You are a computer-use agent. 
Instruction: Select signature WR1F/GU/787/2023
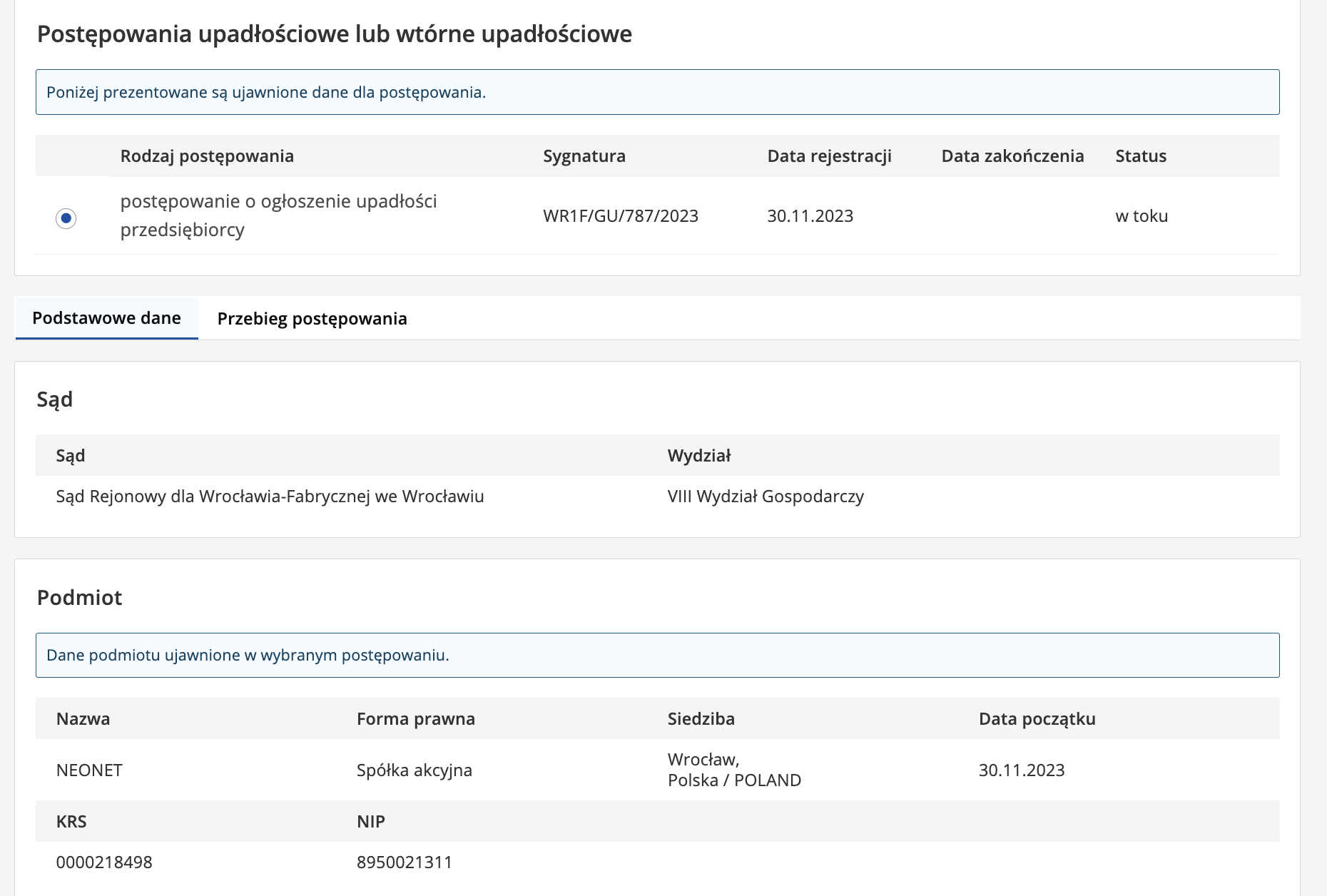pos(621,216)
